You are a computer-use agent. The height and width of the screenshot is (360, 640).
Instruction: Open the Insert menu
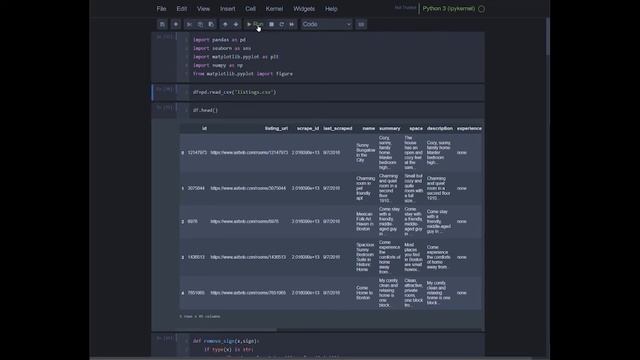click(227, 9)
